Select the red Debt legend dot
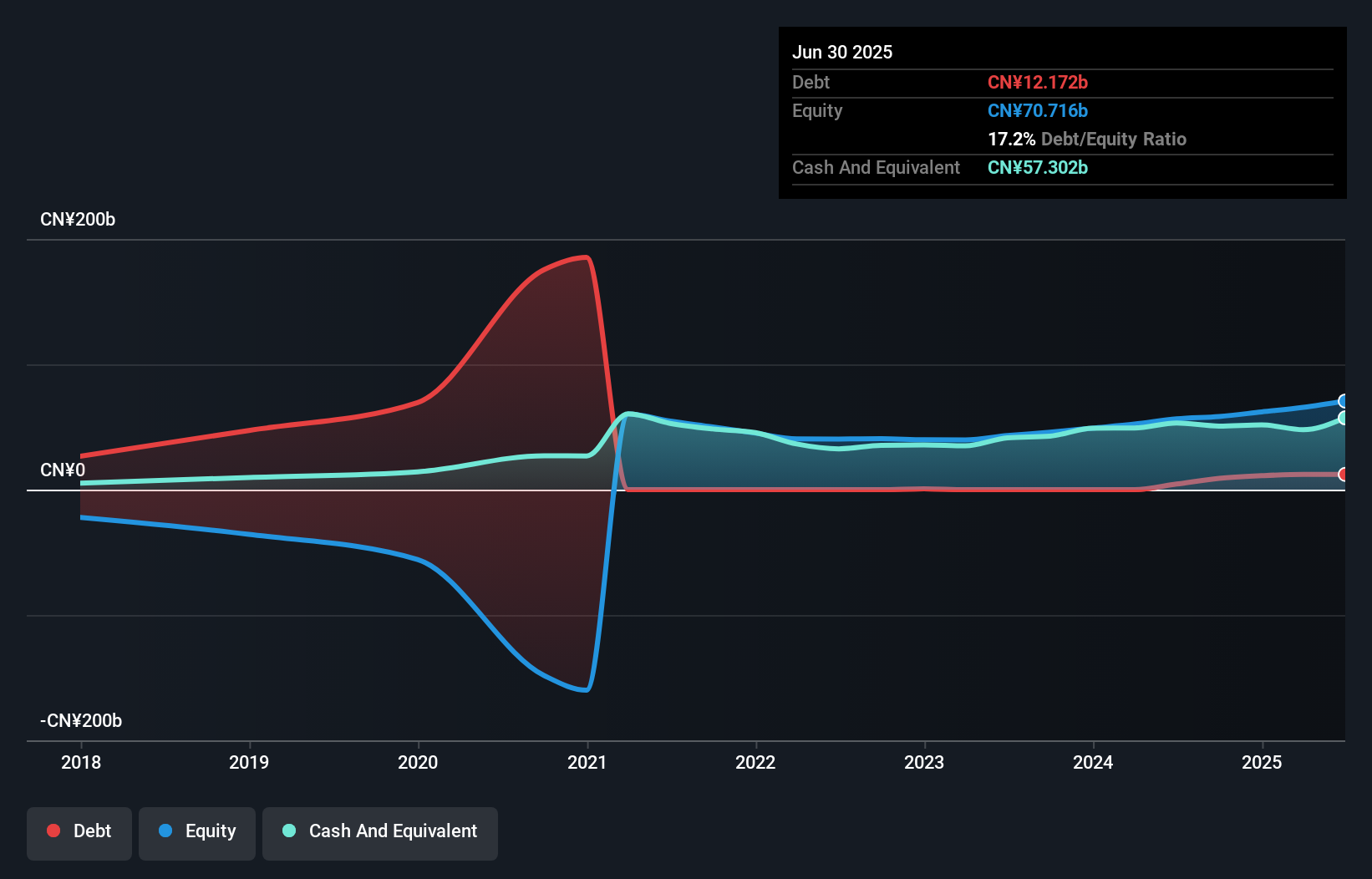Image resolution: width=1372 pixels, height=879 pixels. pyautogui.click(x=53, y=831)
